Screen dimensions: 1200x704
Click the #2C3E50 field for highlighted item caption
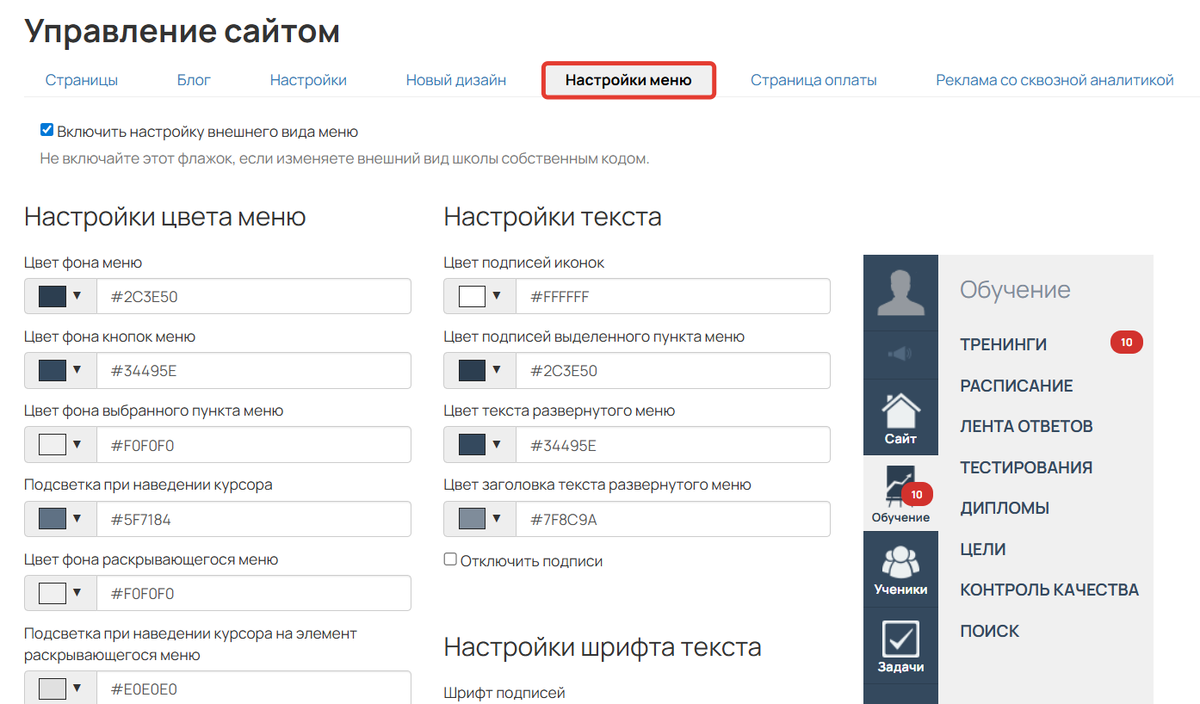click(x=674, y=370)
